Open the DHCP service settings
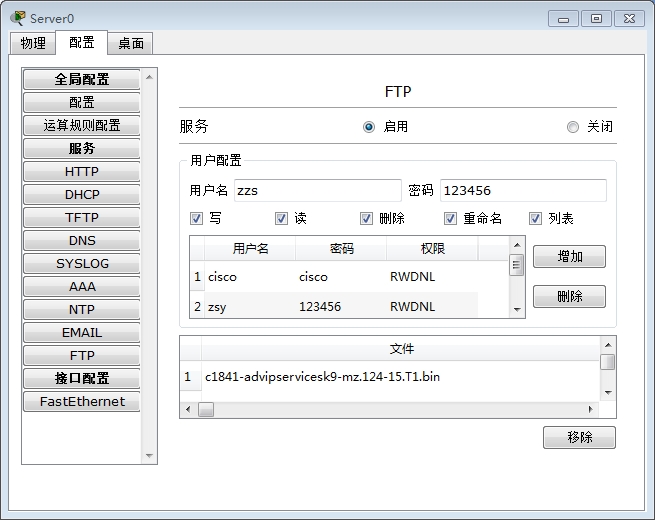Image resolution: width=655 pixels, height=520 pixels. click(82, 194)
